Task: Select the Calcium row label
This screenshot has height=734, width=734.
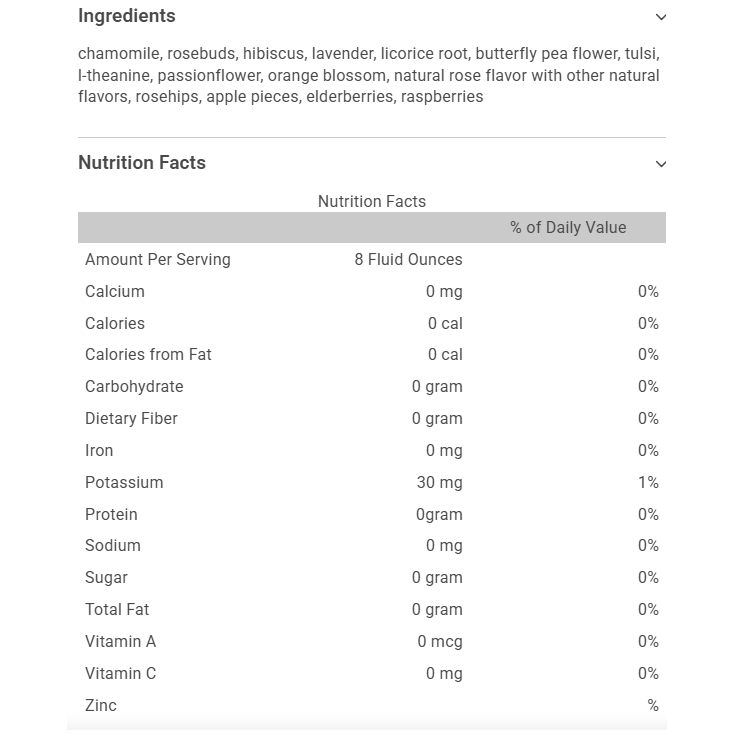Action: coord(115,292)
